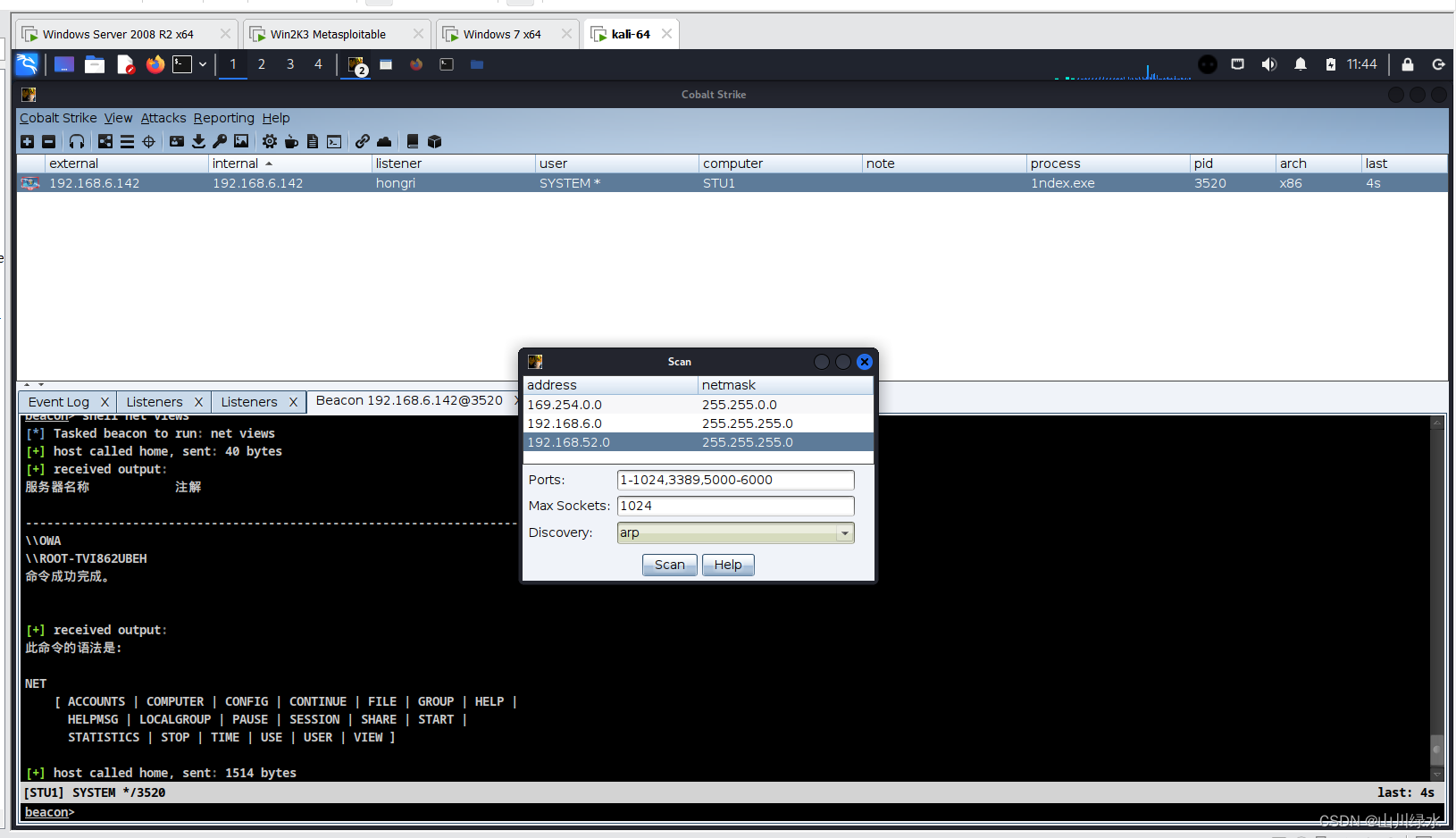Click the log out icon in panel

pyautogui.click(x=1438, y=64)
